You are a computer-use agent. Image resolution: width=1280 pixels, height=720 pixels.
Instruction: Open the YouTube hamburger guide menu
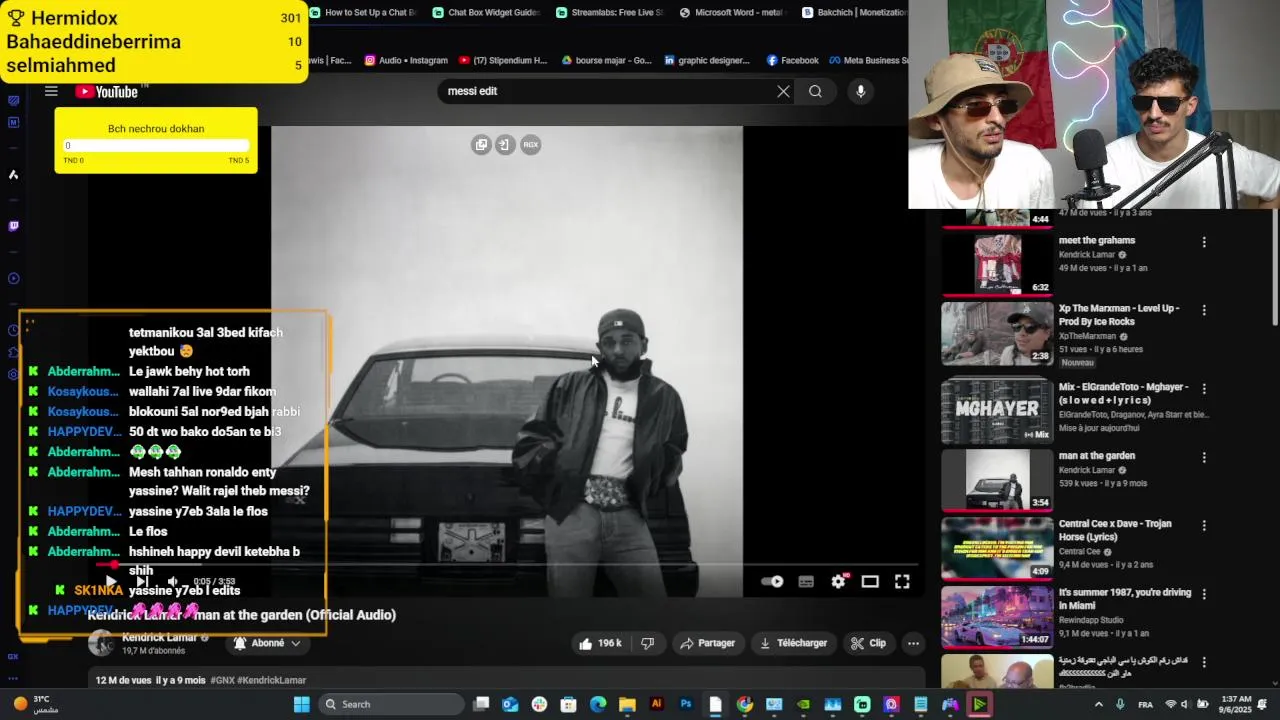click(51, 91)
